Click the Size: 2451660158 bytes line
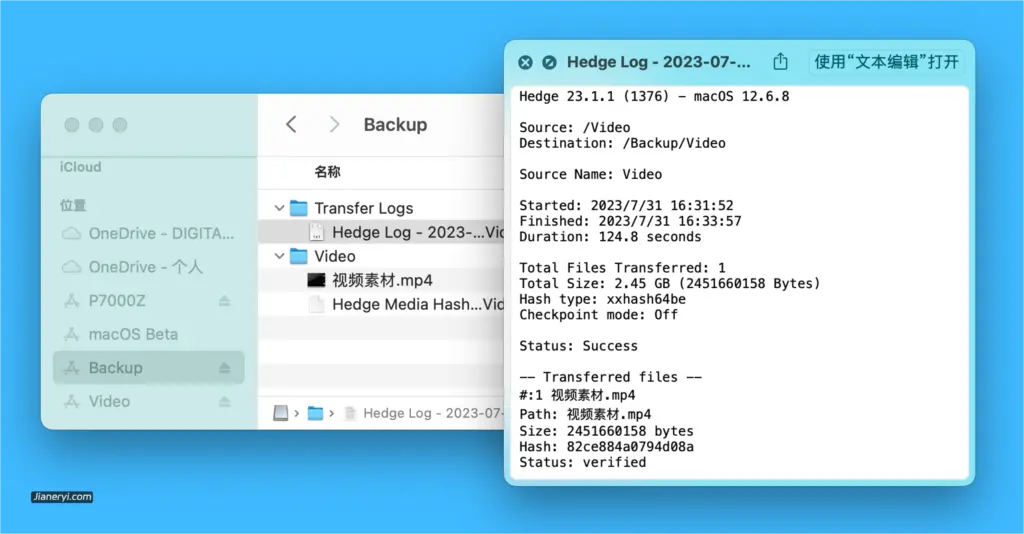Image resolution: width=1024 pixels, height=534 pixels. (x=606, y=431)
